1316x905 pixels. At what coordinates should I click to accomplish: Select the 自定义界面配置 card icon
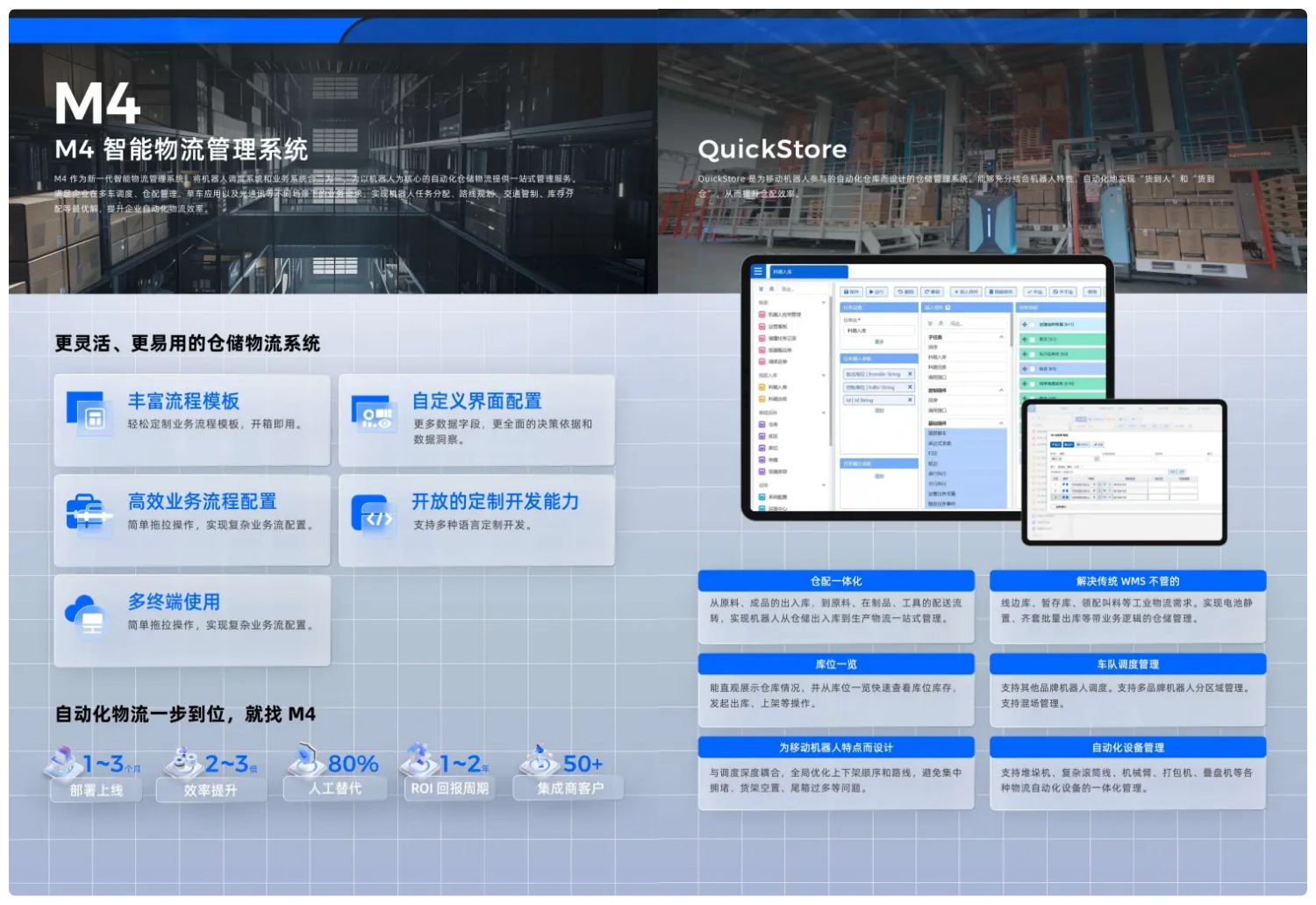pos(375,413)
